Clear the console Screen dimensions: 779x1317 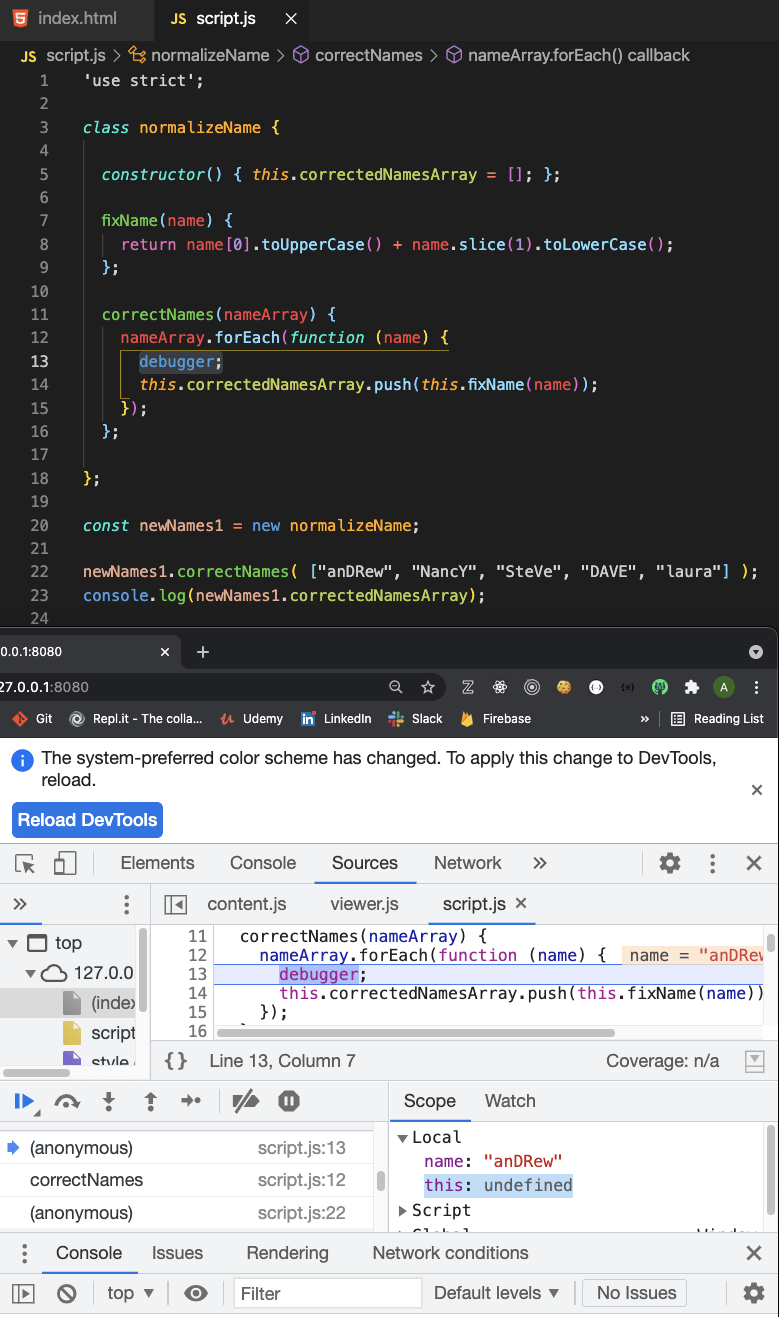tap(67, 1293)
